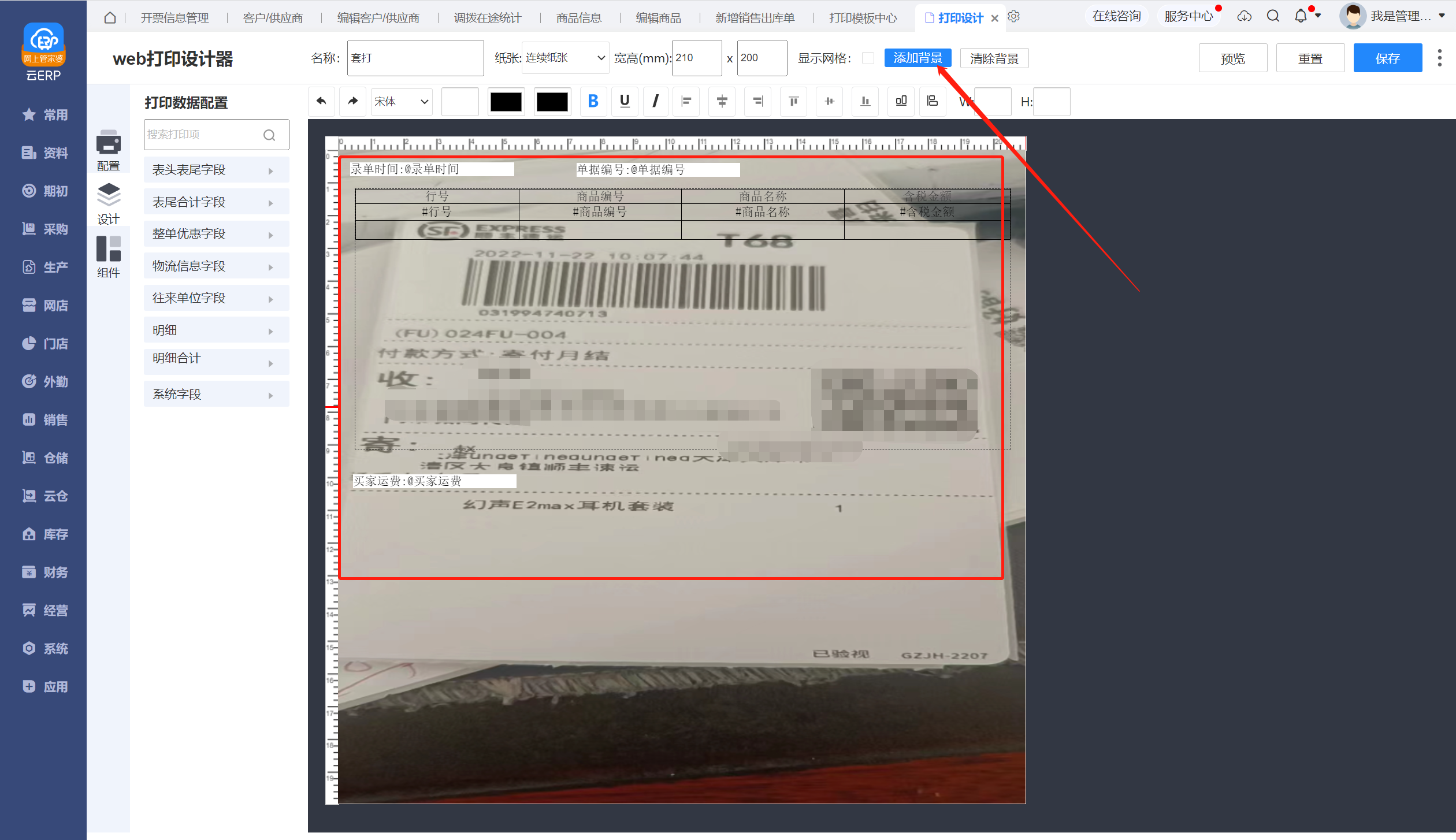Close the 打印设计 tab
This screenshot has height=840, width=1456.
coord(995,18)
